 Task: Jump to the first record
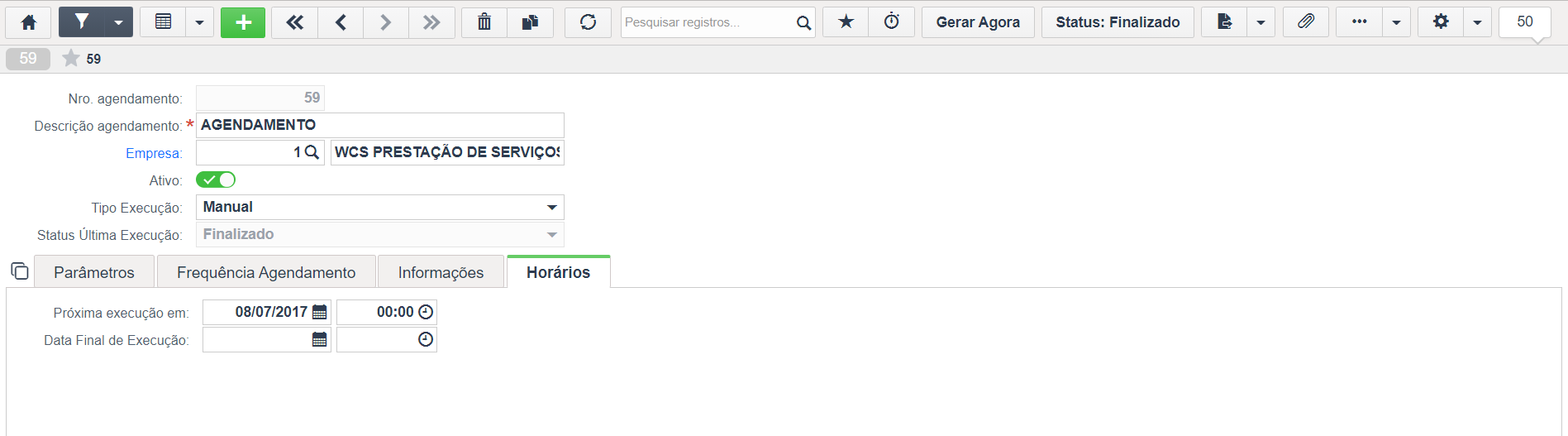[294, 22]
